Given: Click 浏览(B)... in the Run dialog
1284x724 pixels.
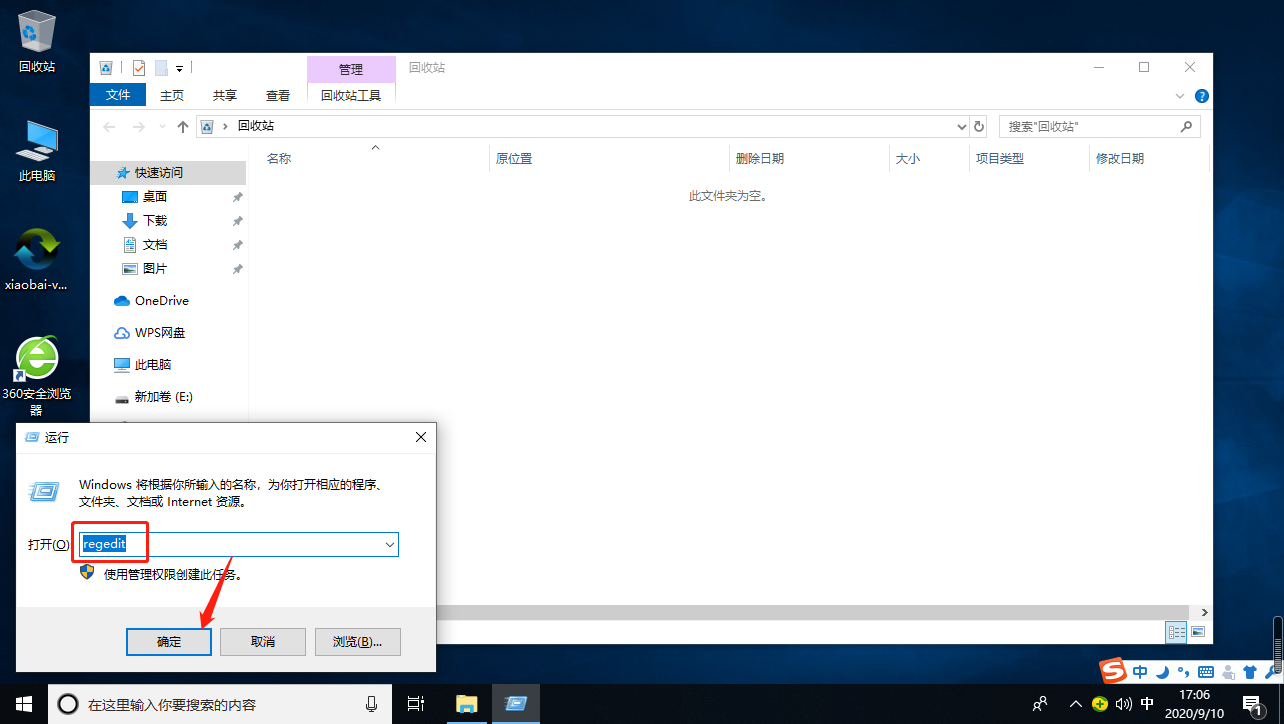Looking at the screenshot, I should (x=357, y=641).
